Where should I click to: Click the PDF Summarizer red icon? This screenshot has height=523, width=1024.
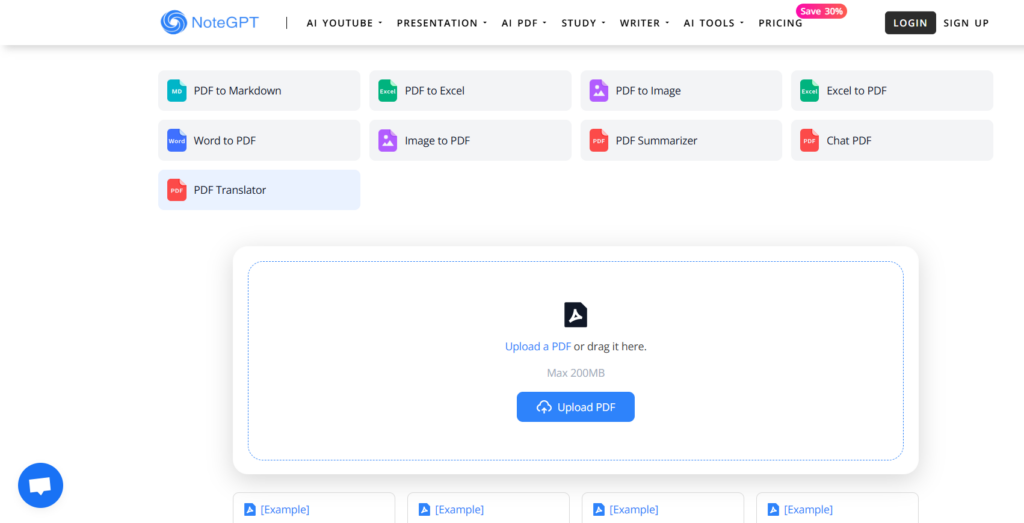pos(599,140)
